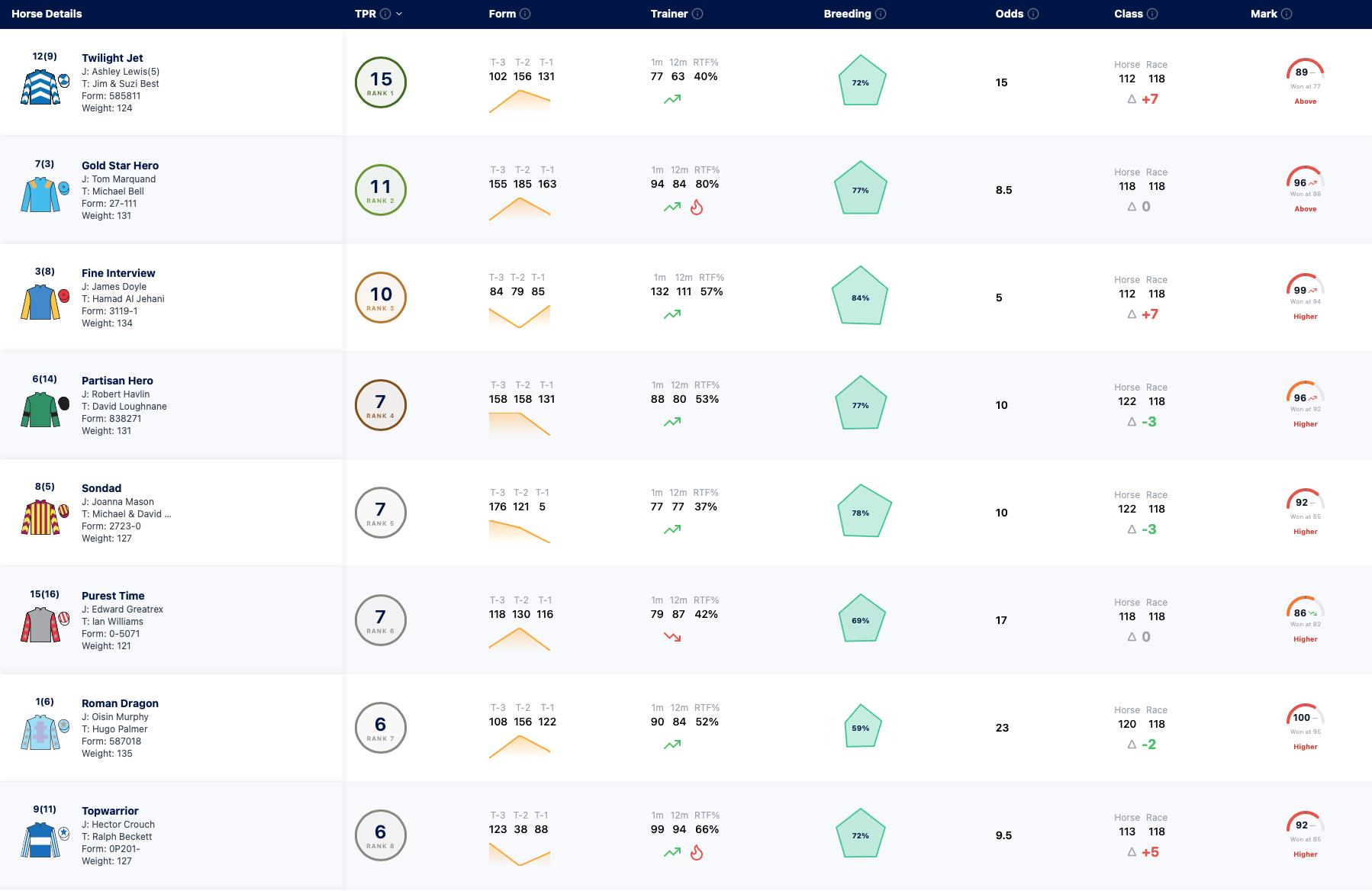Click Twilight Jet's Rank 1 TPR badge
The width and height of the screenshot is (1372, 891).
click(x=381, y=82)
